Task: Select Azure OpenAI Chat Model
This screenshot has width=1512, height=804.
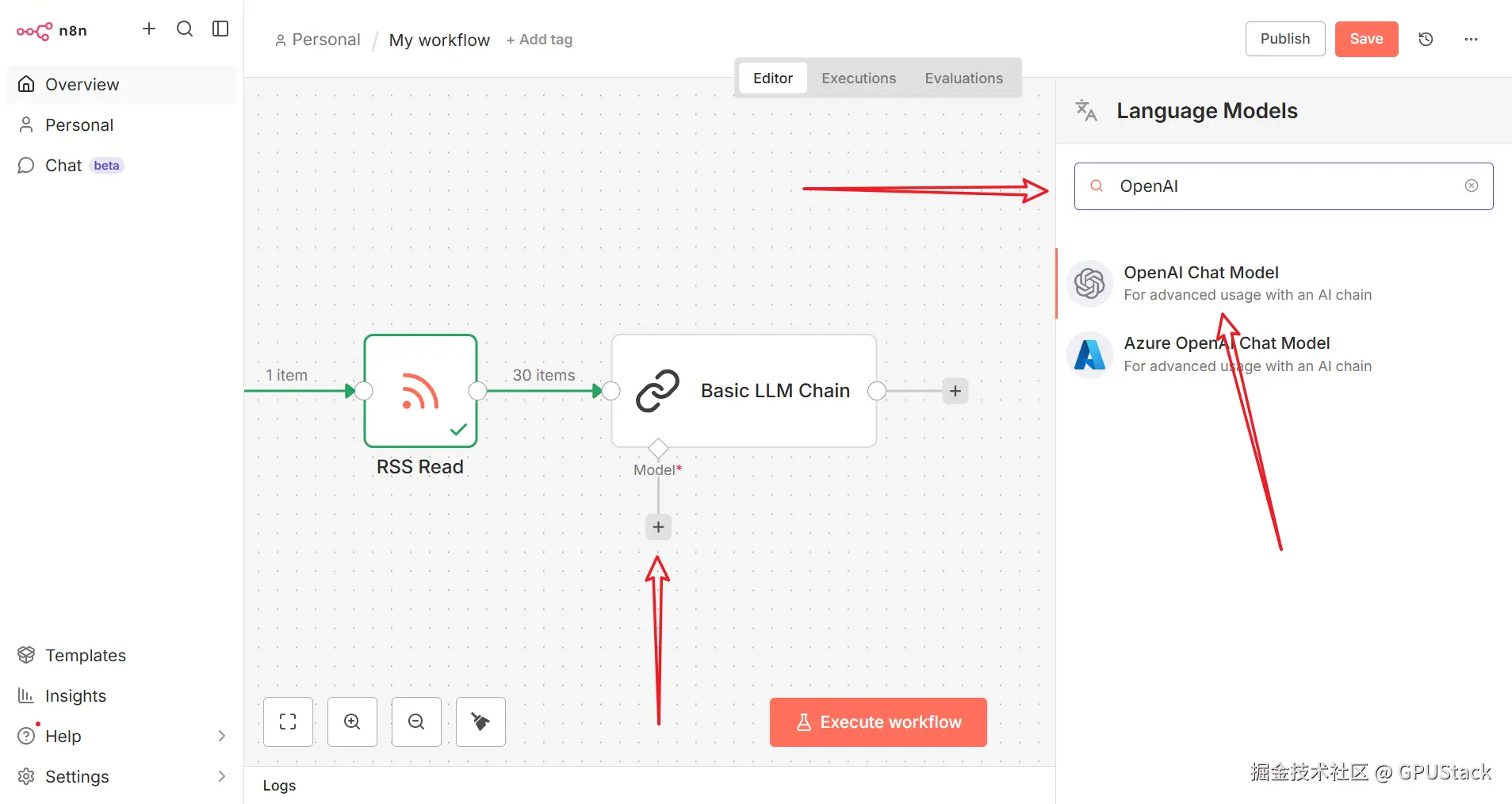Action: pyautogui.click(x=1283, y=354)
